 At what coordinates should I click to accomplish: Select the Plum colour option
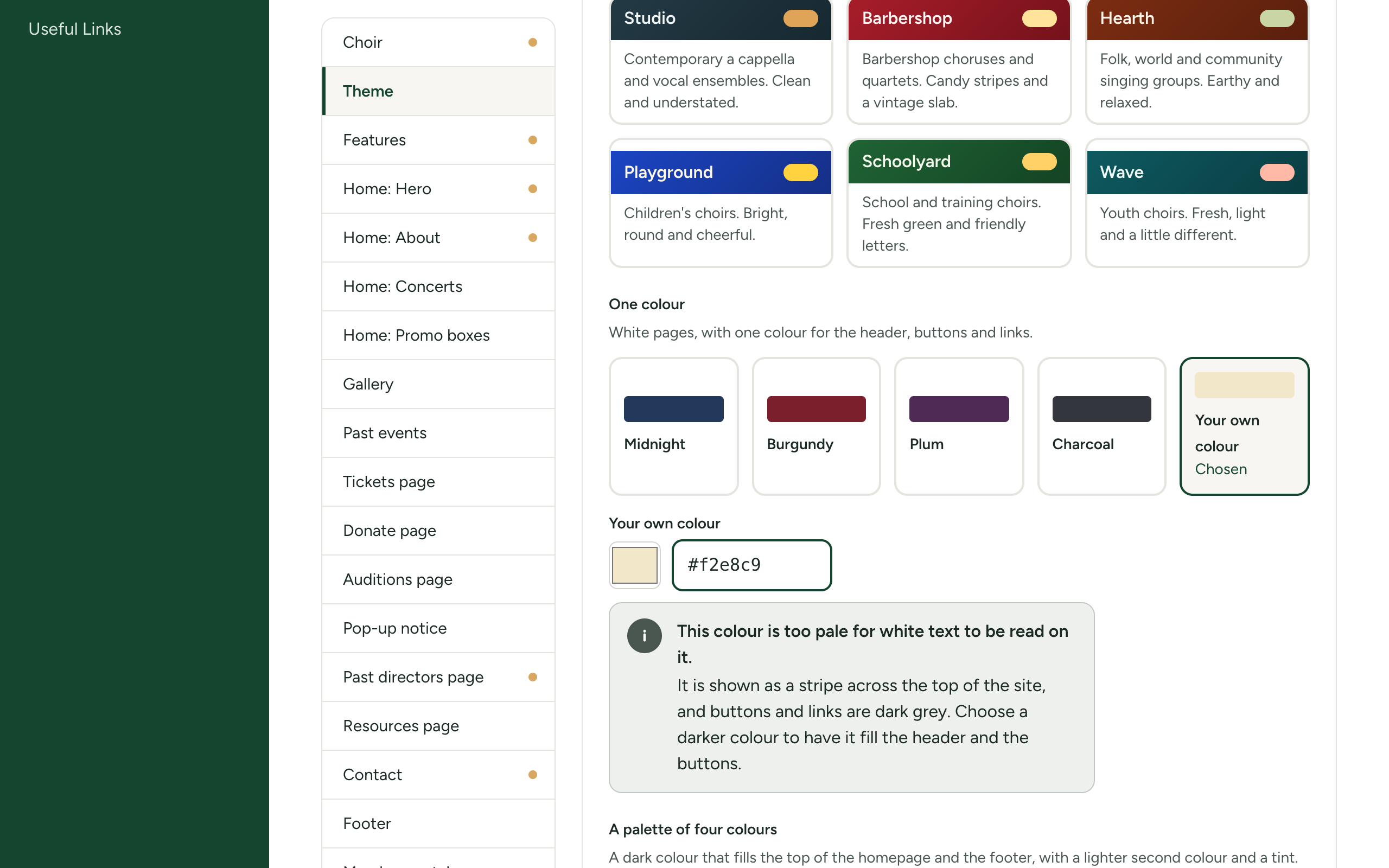point(959,426)
